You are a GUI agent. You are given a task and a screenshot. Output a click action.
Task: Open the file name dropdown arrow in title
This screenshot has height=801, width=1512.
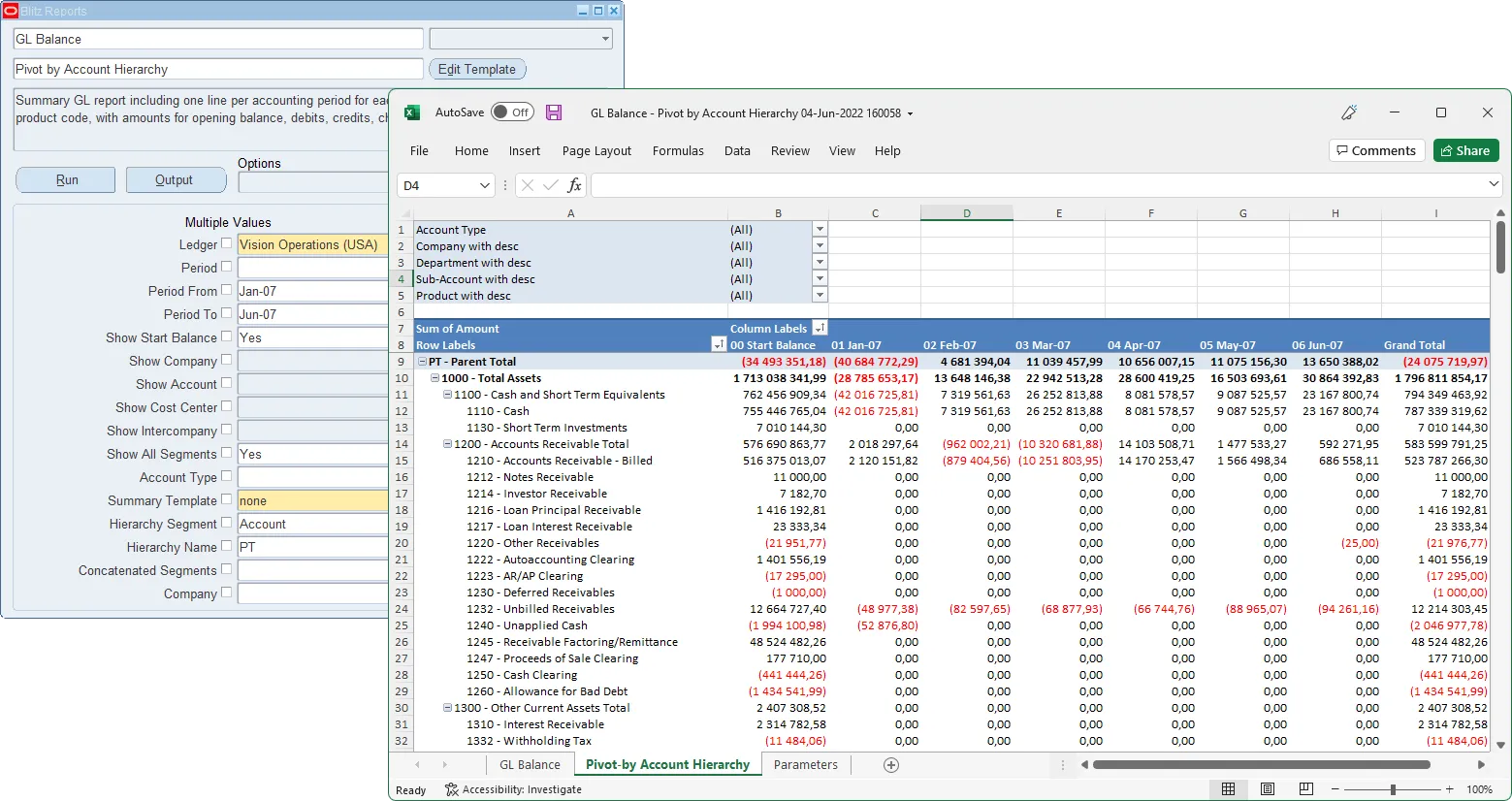point(910,113)
